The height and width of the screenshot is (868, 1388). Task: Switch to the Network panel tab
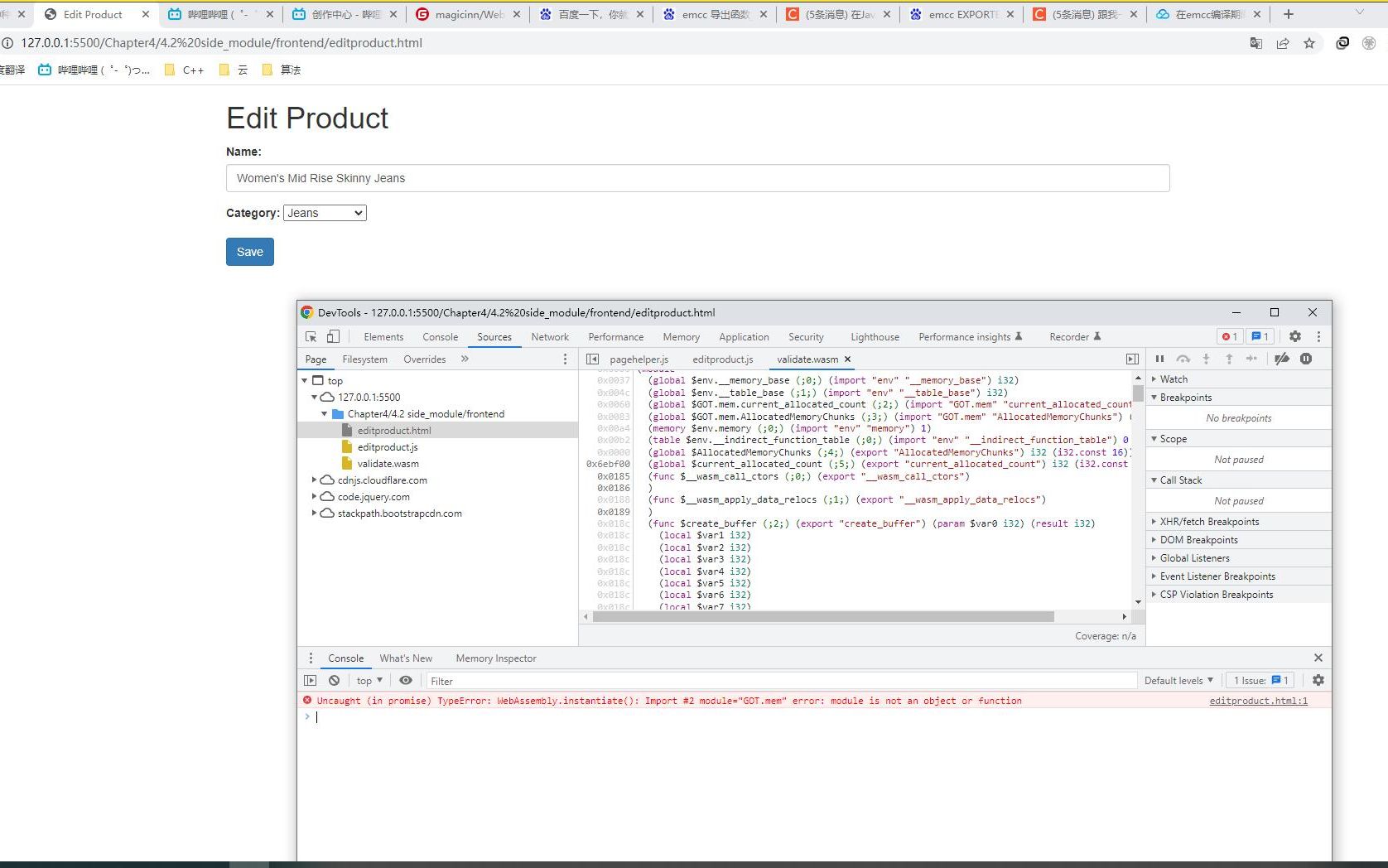click(550, 336)
